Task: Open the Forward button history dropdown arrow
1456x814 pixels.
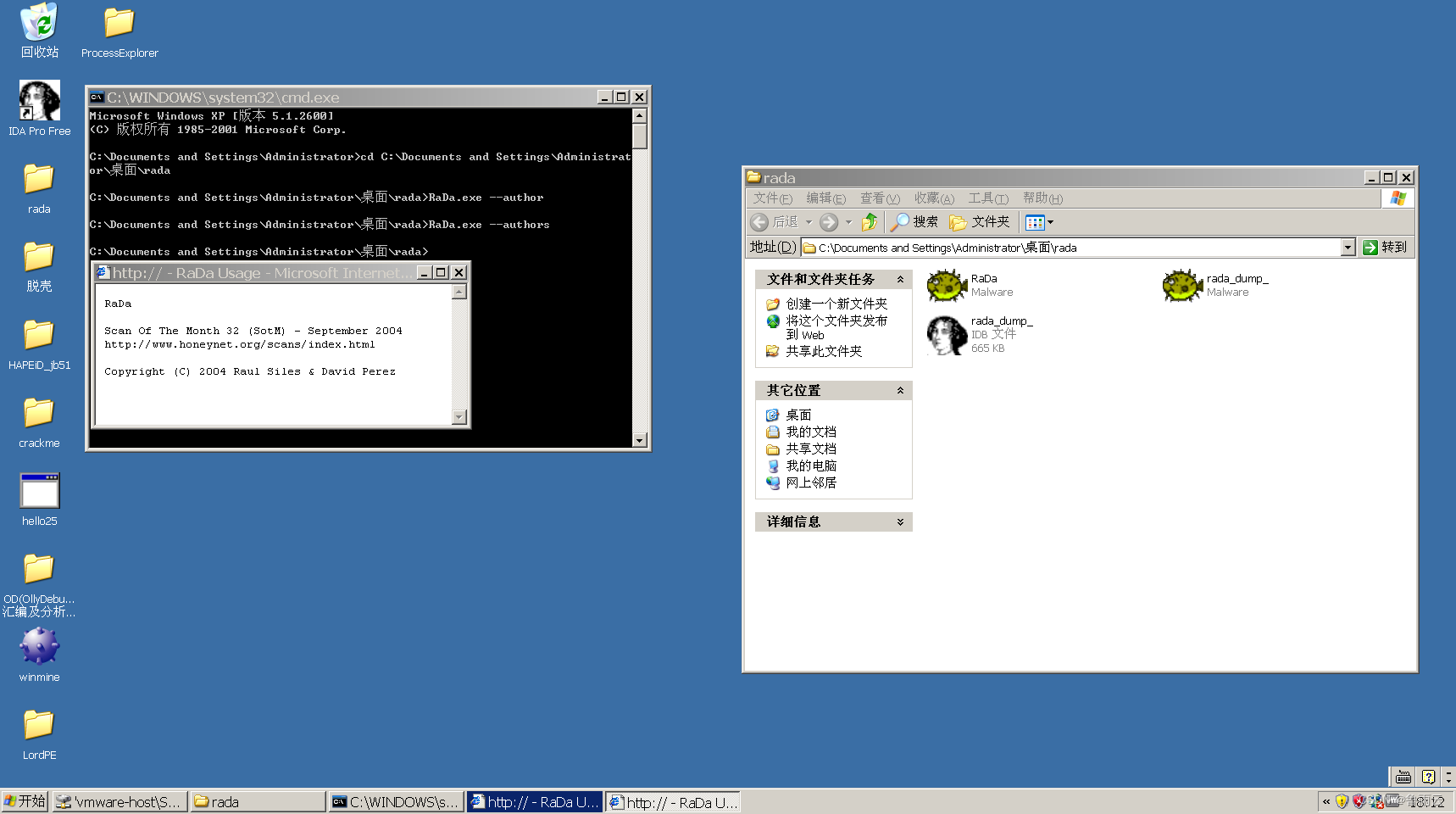Action: pos(848,222)
